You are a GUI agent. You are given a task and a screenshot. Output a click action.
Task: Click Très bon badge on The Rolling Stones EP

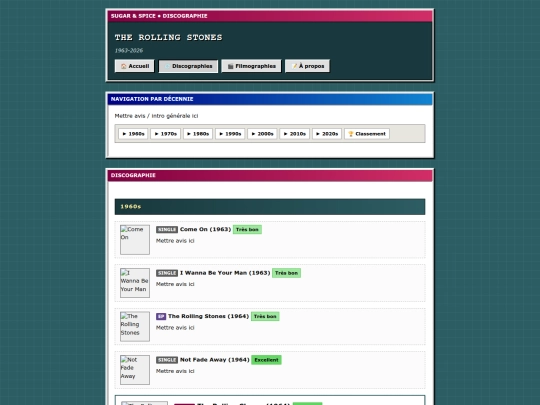pyautogui.click(x=265, y=316)
